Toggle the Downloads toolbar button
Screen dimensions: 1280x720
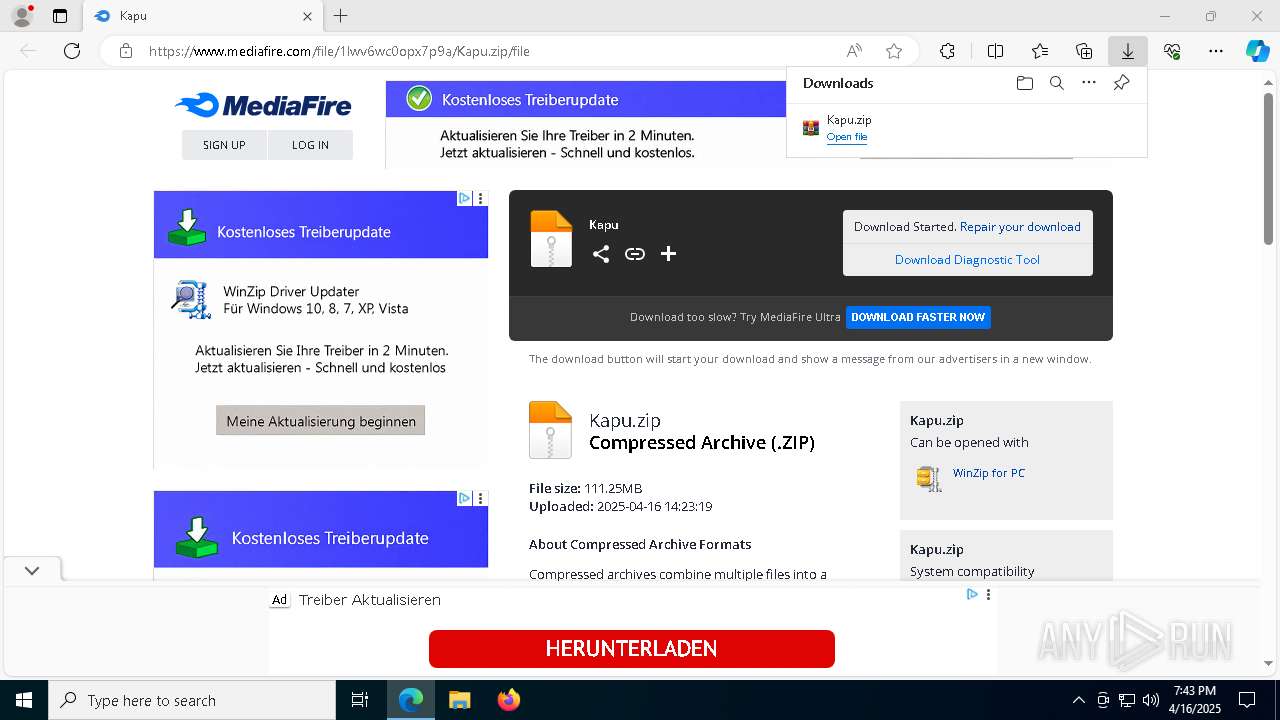[x=1127, y=51]
